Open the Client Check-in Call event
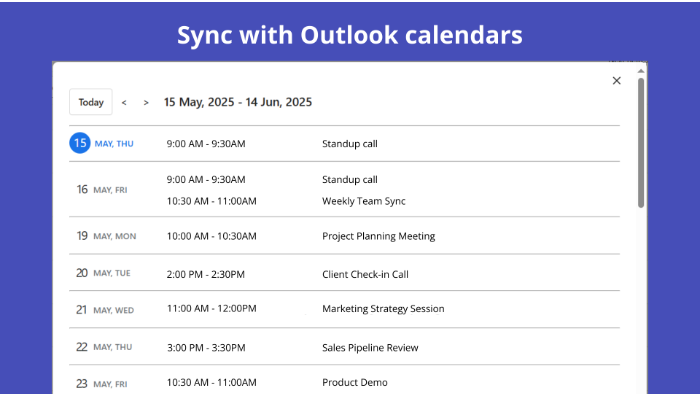The height and width of the screenshot is (394, 700). pos(365,274)
